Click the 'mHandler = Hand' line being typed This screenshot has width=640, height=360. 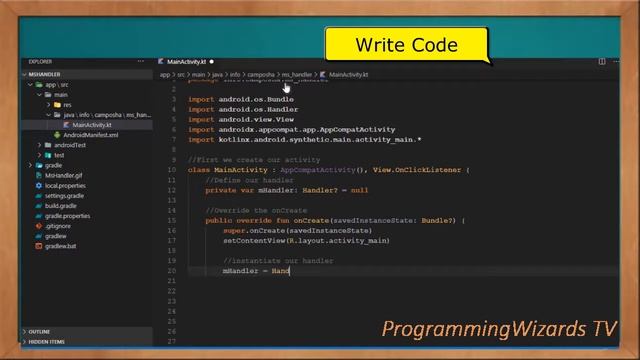pyautogui.click(x=256, y=271)
